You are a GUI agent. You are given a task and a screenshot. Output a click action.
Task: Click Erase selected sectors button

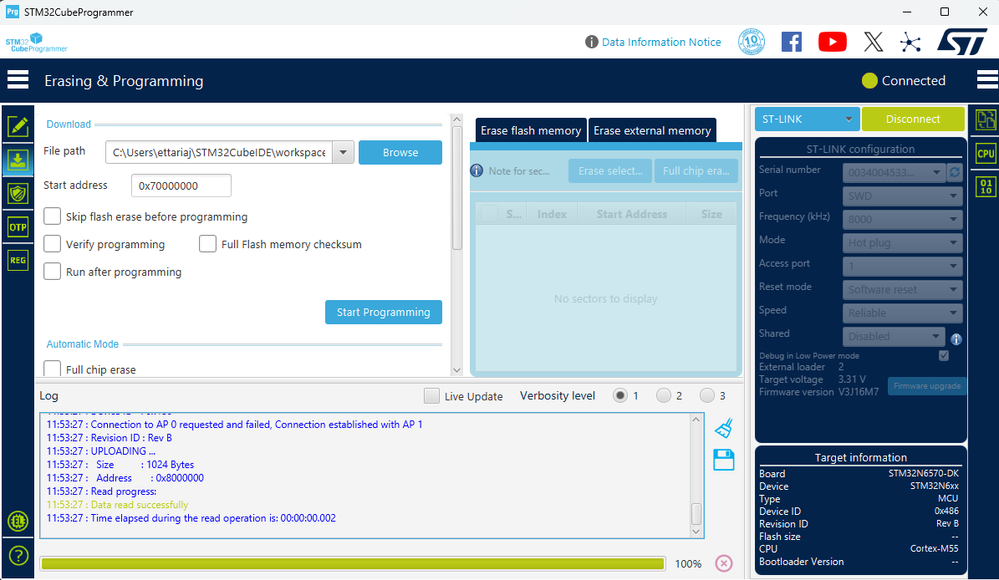tap(610, 171)
